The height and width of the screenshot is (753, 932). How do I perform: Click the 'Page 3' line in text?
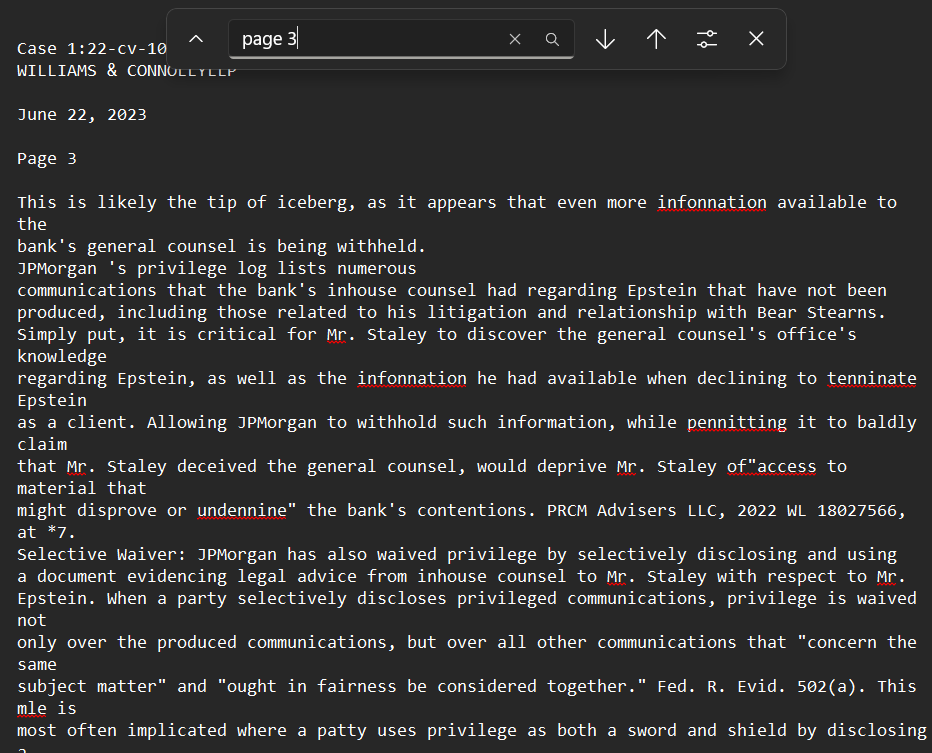[47, 159]
